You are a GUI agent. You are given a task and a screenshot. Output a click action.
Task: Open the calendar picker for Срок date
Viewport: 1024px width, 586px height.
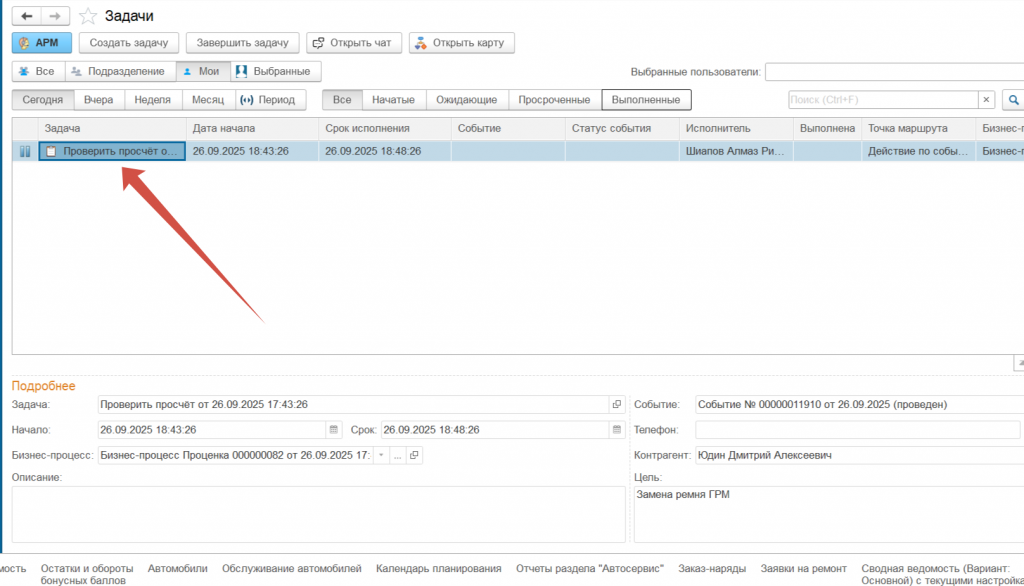[616, 430]
